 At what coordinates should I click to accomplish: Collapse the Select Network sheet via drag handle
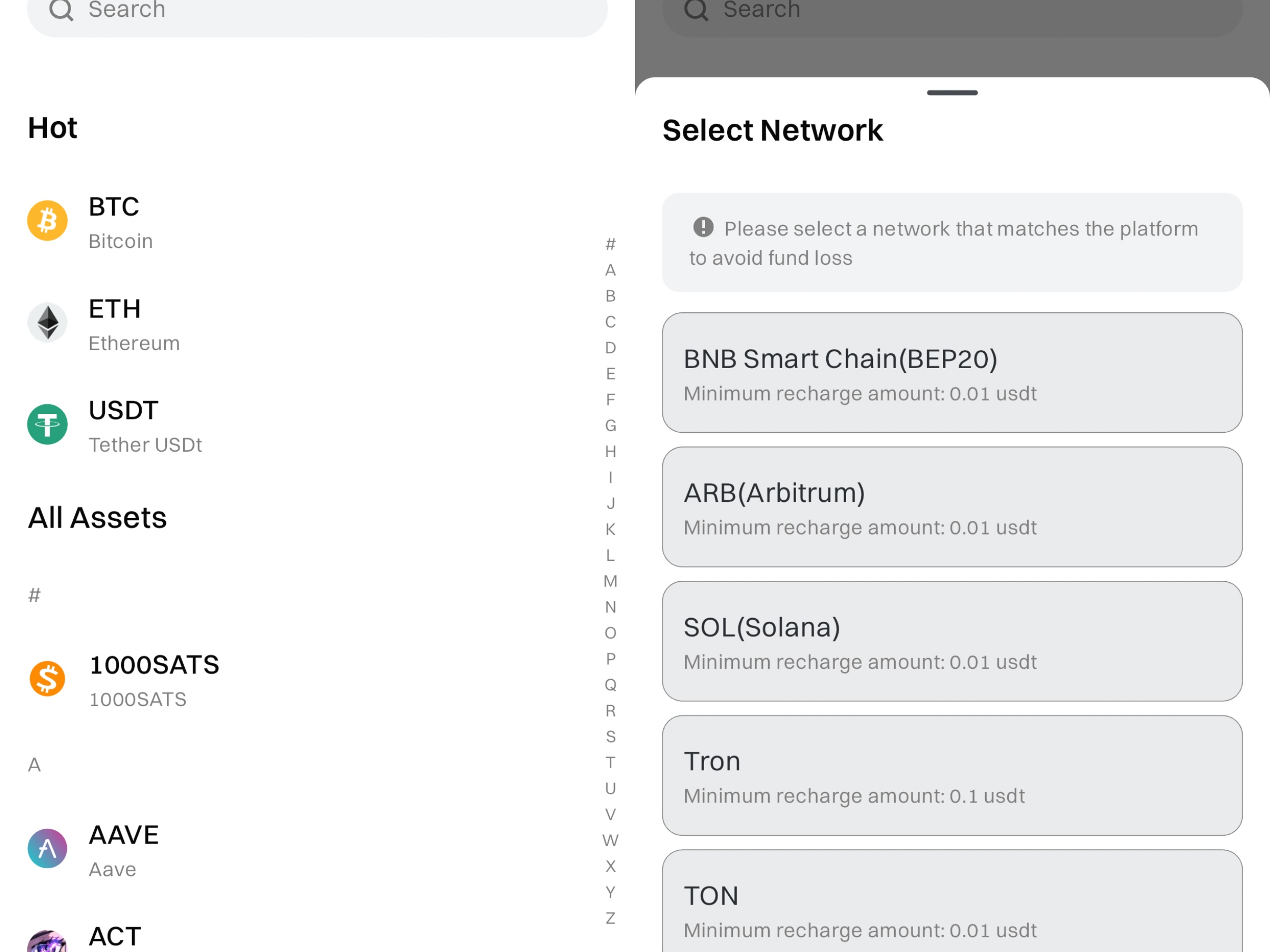click(951, 93)
